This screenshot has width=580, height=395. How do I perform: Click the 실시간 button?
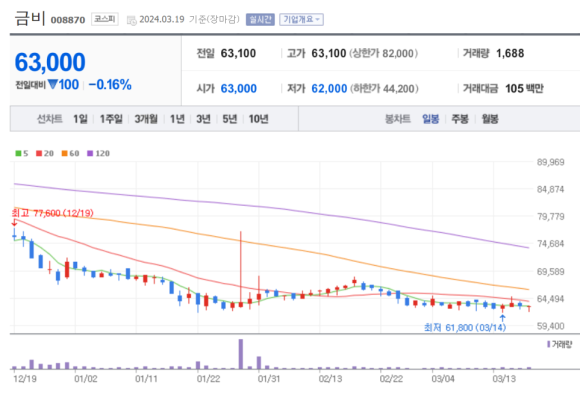260,19
